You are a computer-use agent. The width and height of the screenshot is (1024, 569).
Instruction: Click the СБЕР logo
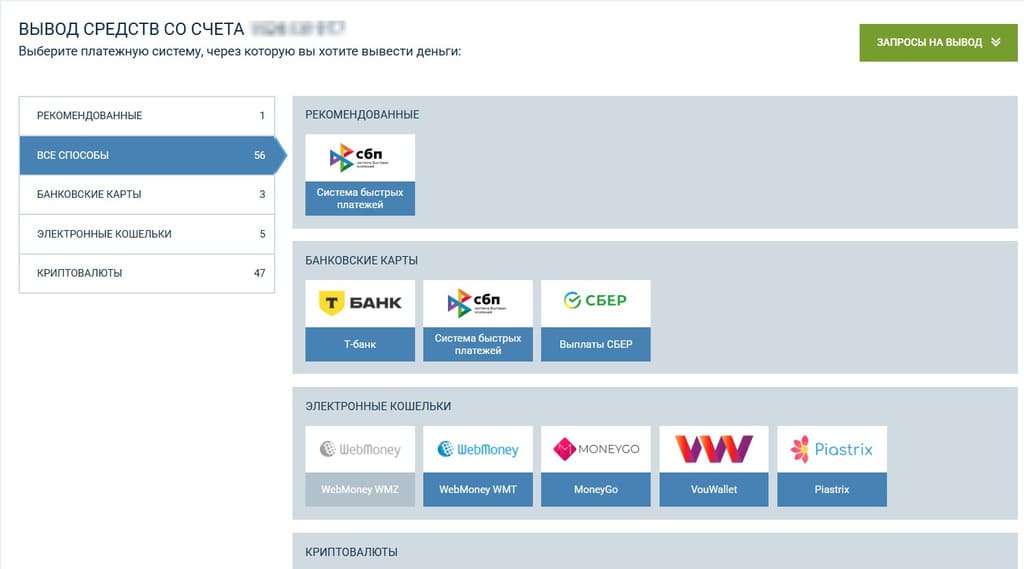click(x=596, y=301)
